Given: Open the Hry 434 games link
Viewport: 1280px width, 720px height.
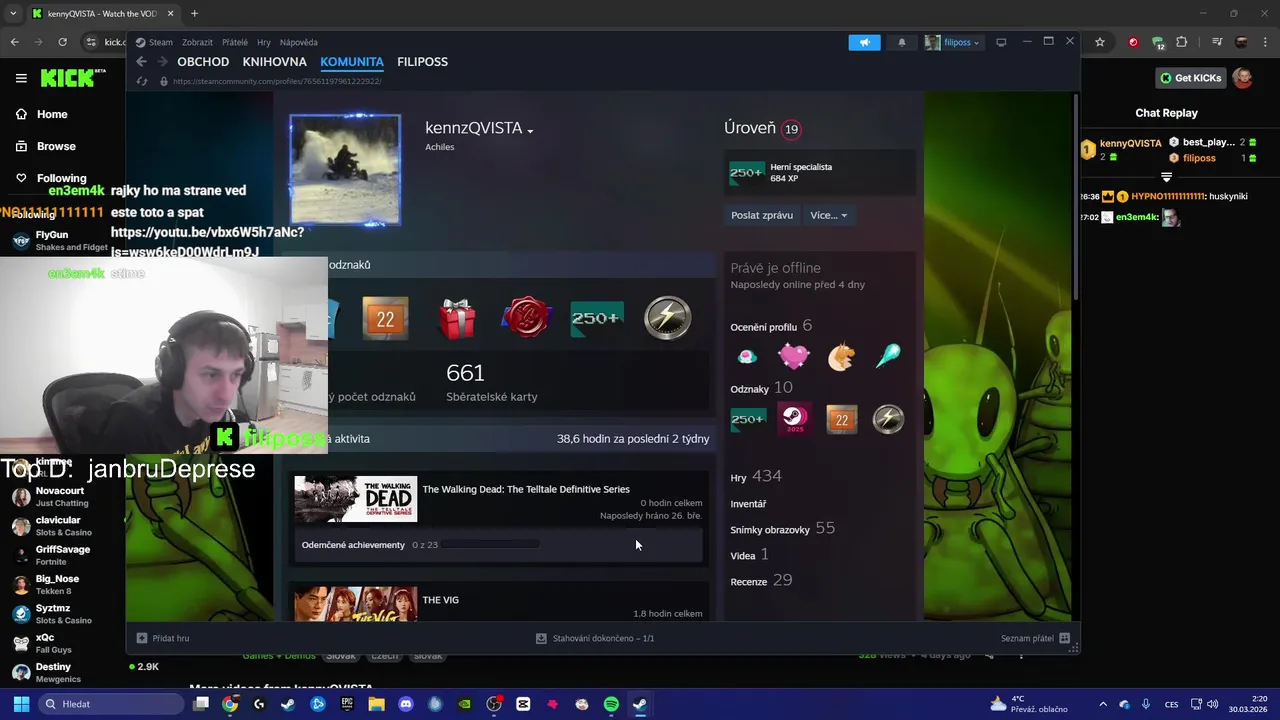Looking at the screenshot, I should (756, 477).
